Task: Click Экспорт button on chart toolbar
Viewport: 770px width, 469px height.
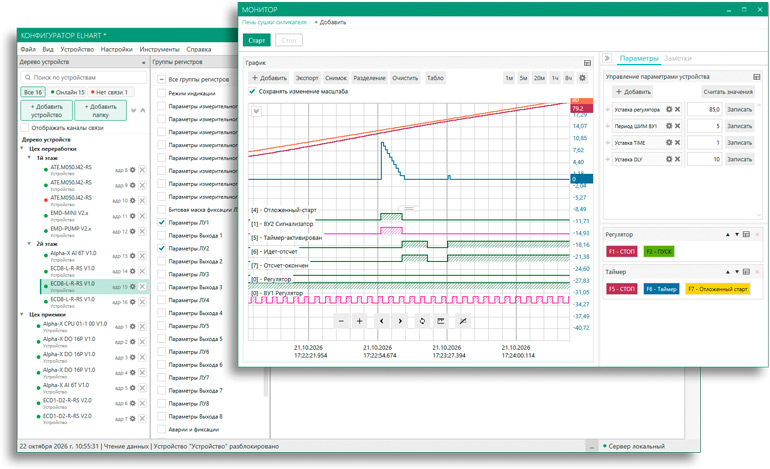Action: tap(307, 78)
